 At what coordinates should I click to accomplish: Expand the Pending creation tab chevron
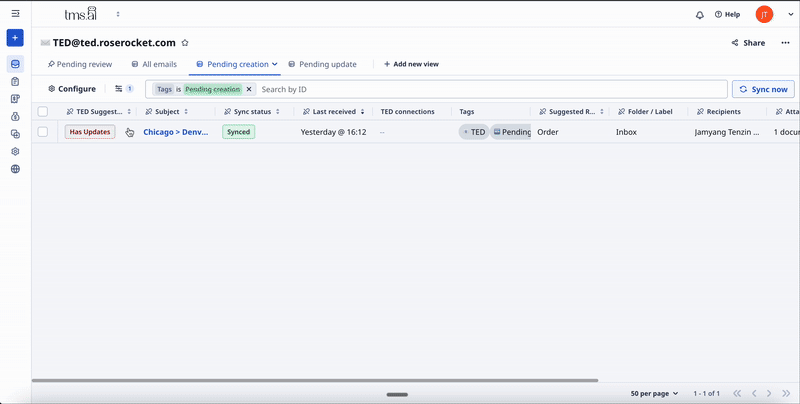coord(275,64)
